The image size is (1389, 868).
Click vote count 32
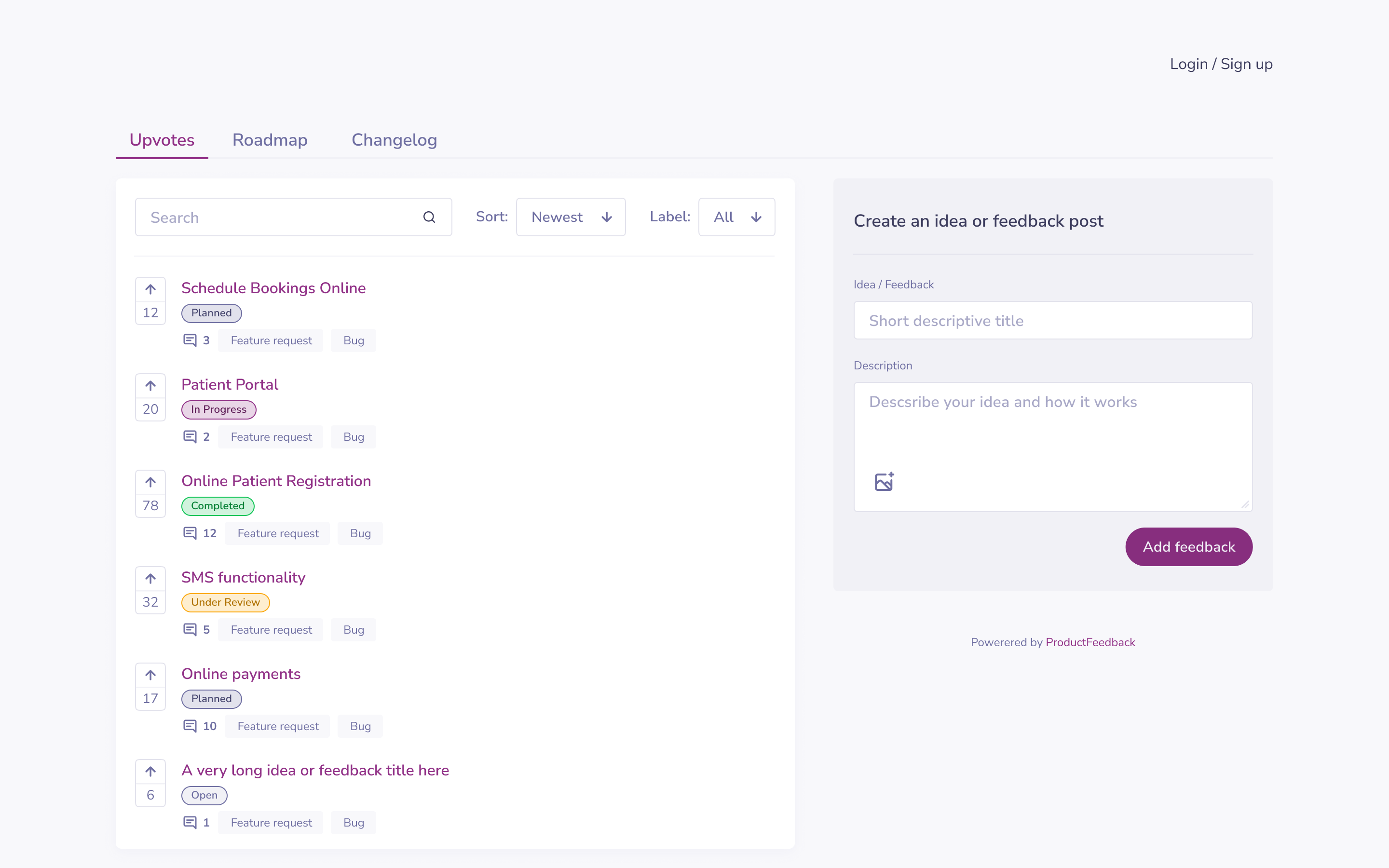pos(150,602)
